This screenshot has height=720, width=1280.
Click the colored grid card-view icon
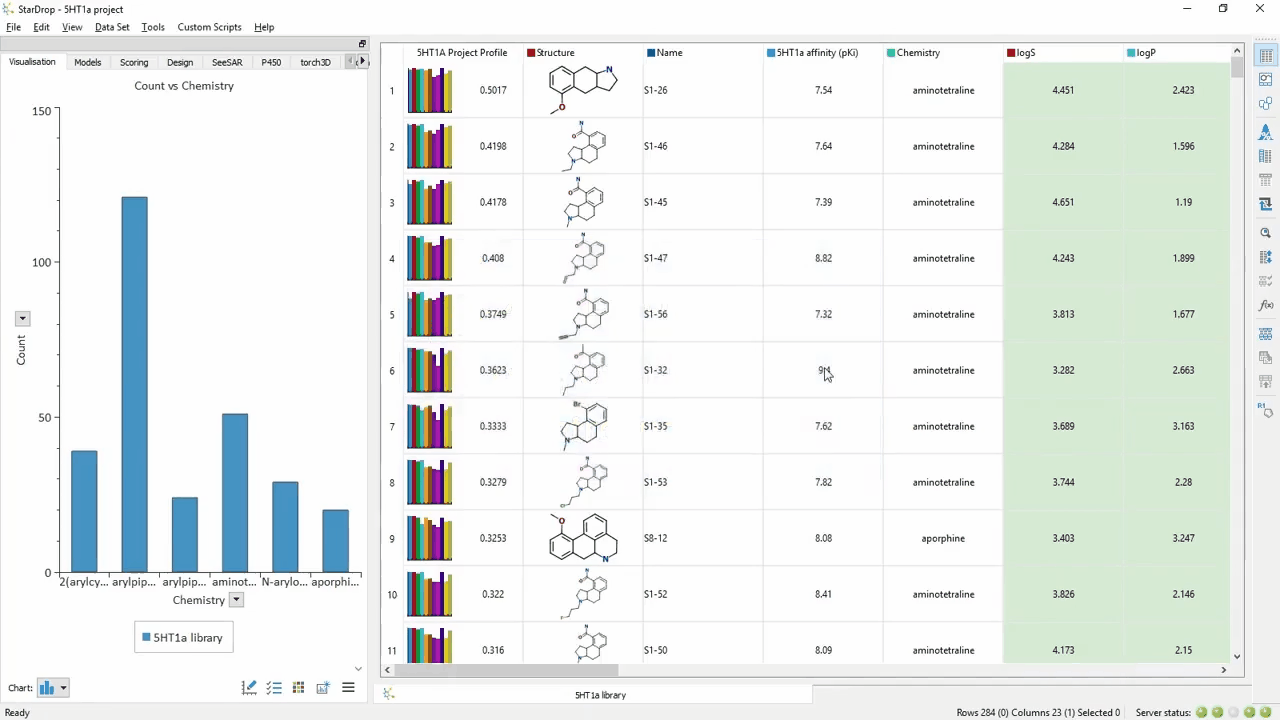297,687
